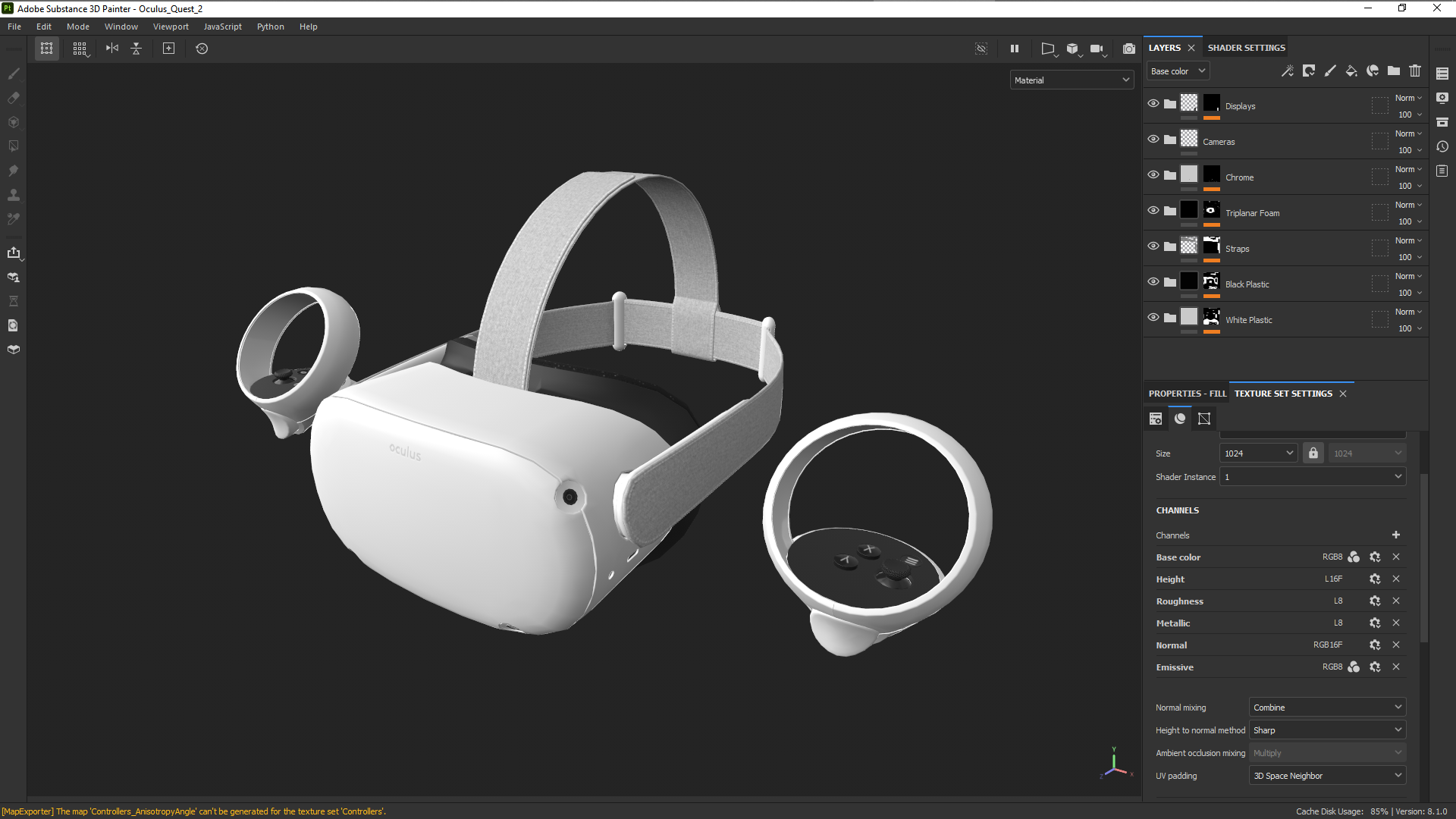Add a fill layer with bucket icon
Screen dimensions: 1456x819
1351,71
